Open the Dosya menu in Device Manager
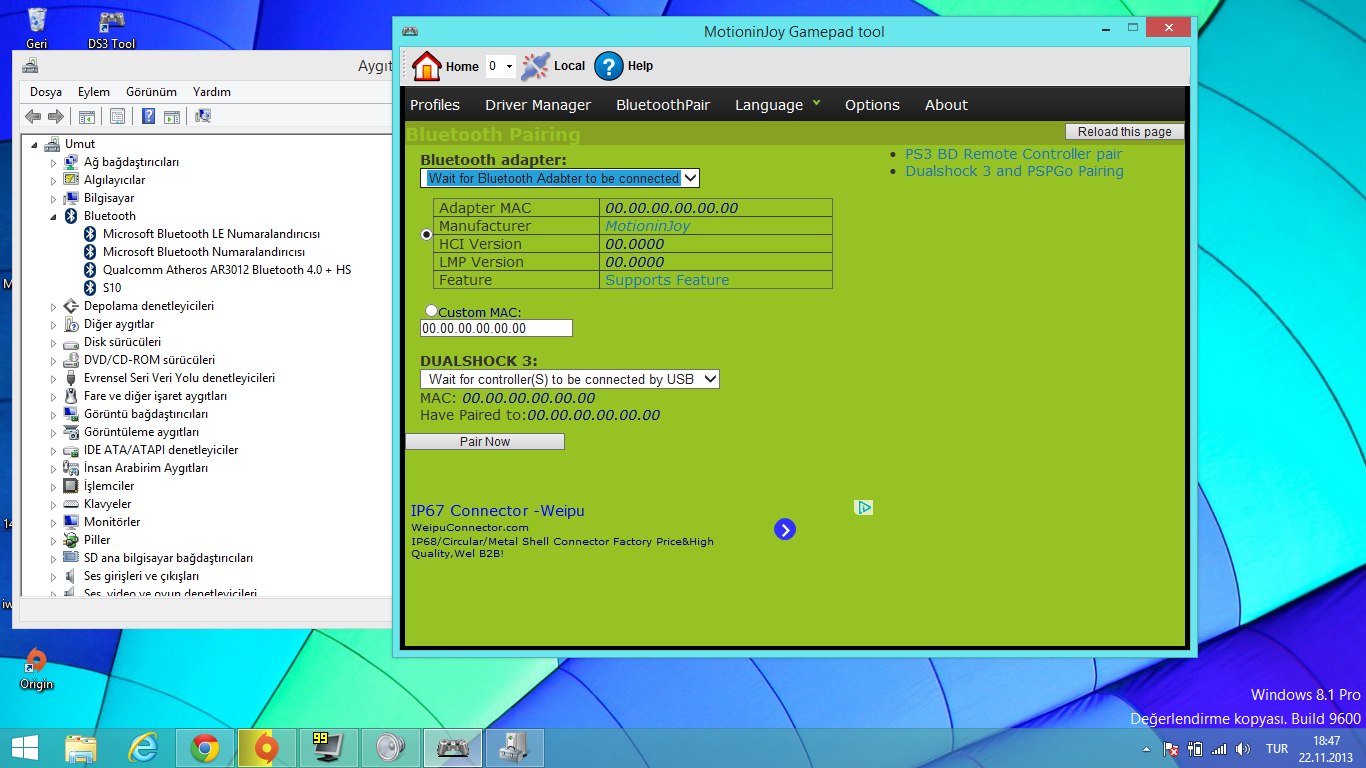 (x=46, y=92)
